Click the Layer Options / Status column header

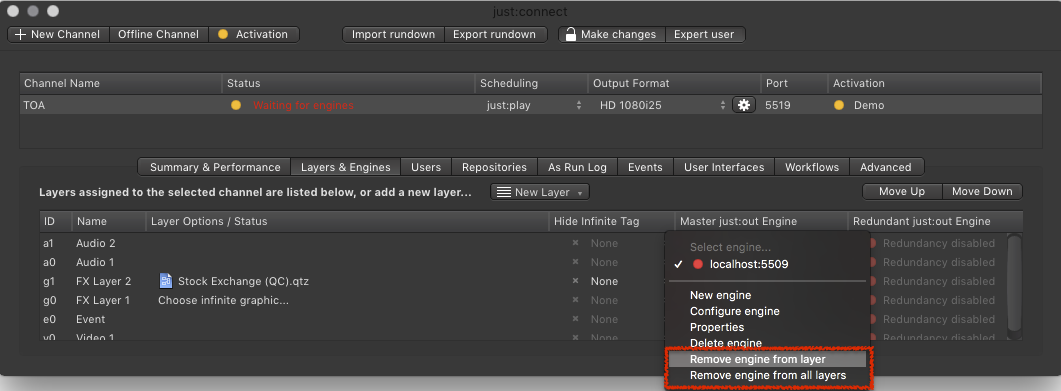(347, 221)
